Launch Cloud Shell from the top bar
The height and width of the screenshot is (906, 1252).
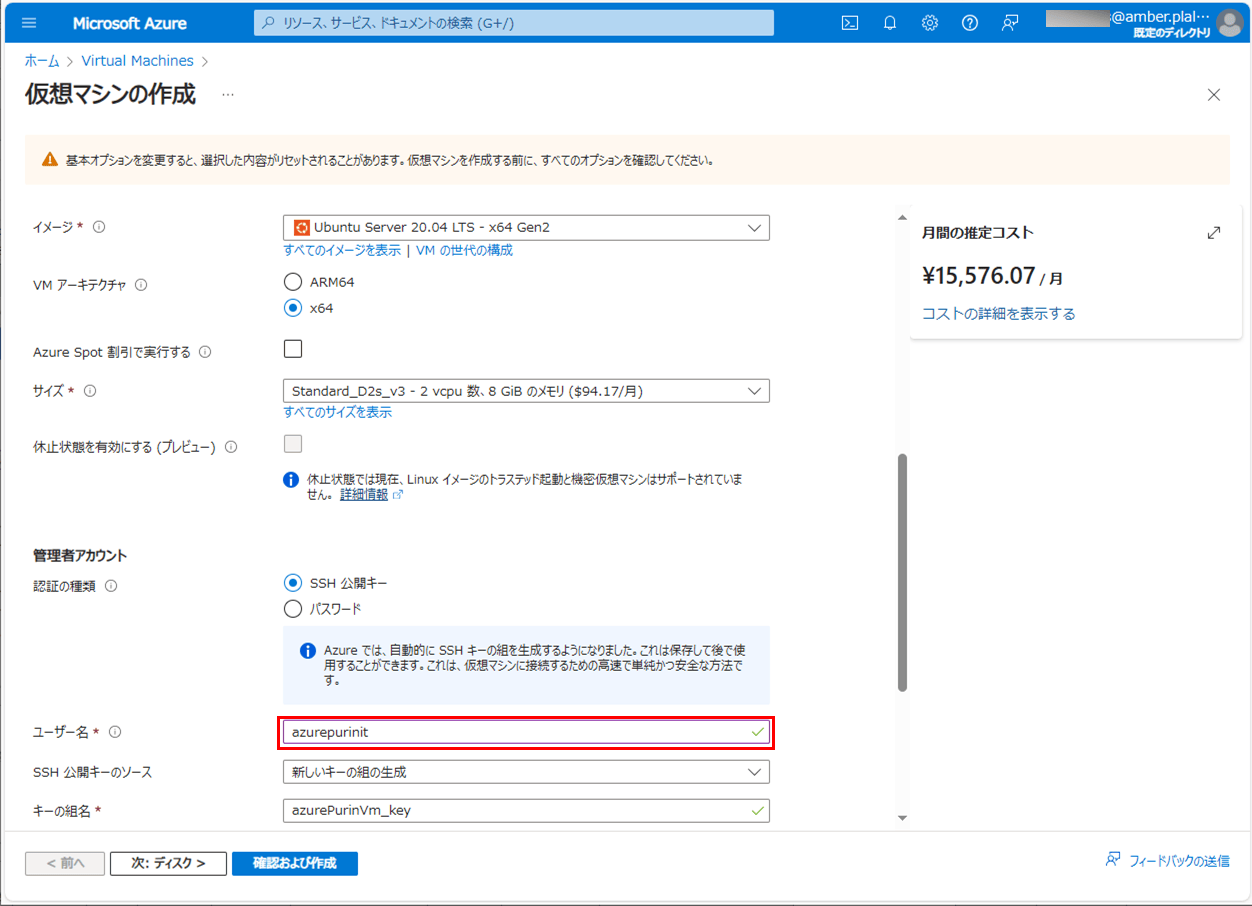(x=850, y=23)
